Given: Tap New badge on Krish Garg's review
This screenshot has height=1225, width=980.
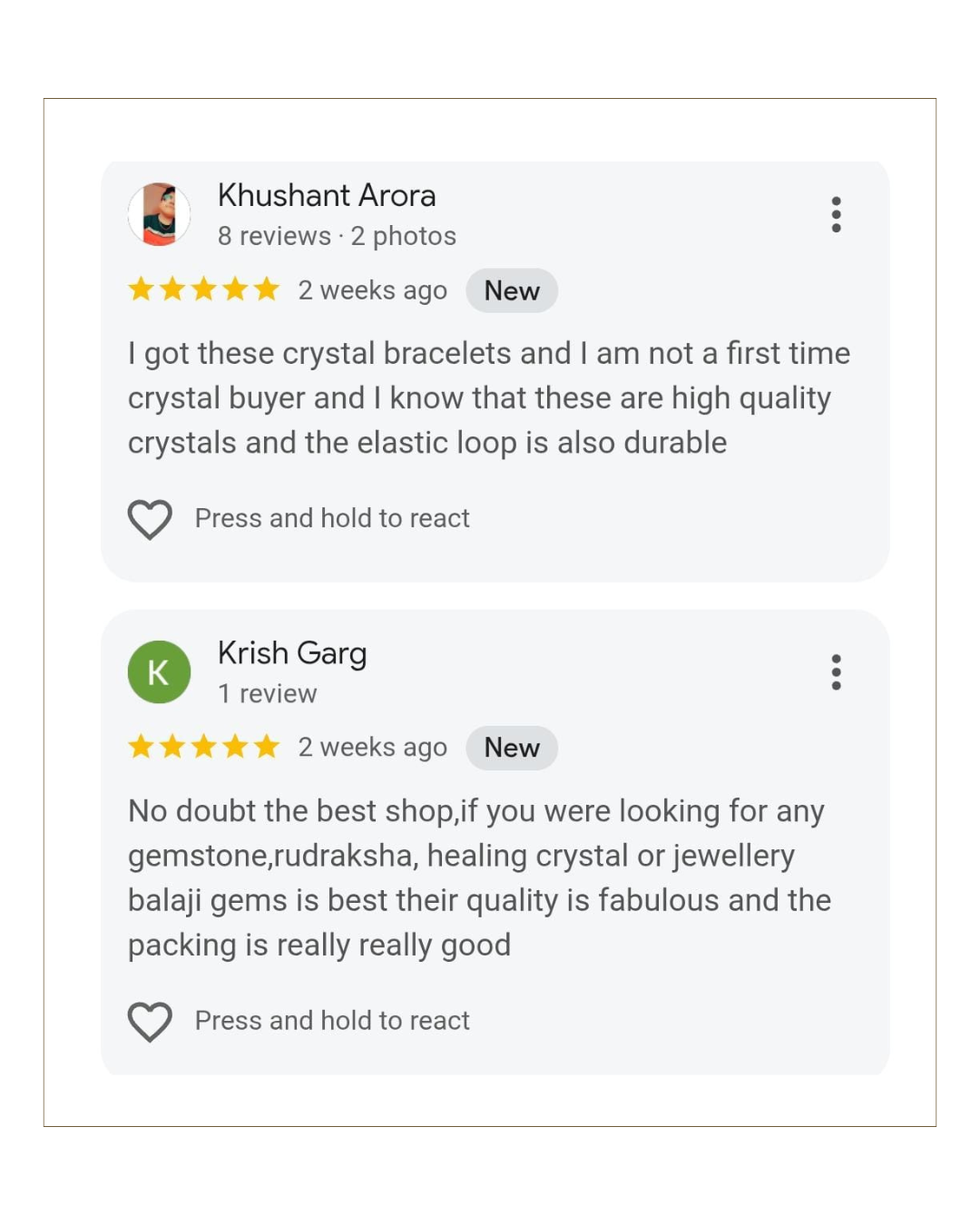Looking at the screenshot, I should pyautogui.click(x=512, y=748).
